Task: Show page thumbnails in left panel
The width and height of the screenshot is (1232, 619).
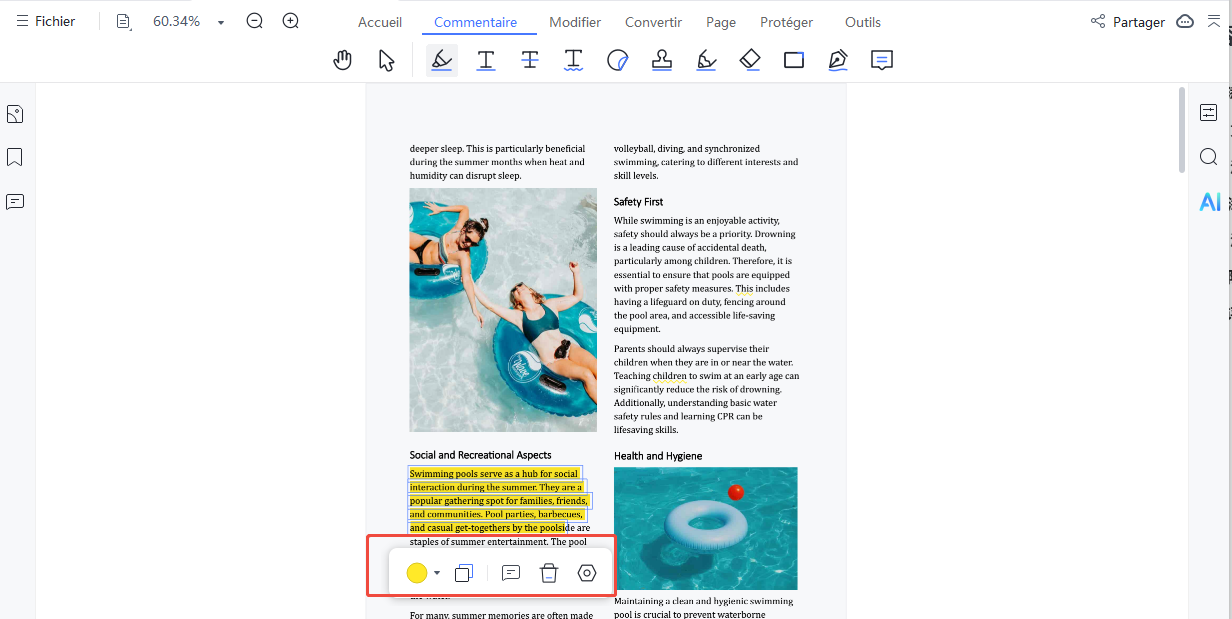Action: (x=15, y=113)
